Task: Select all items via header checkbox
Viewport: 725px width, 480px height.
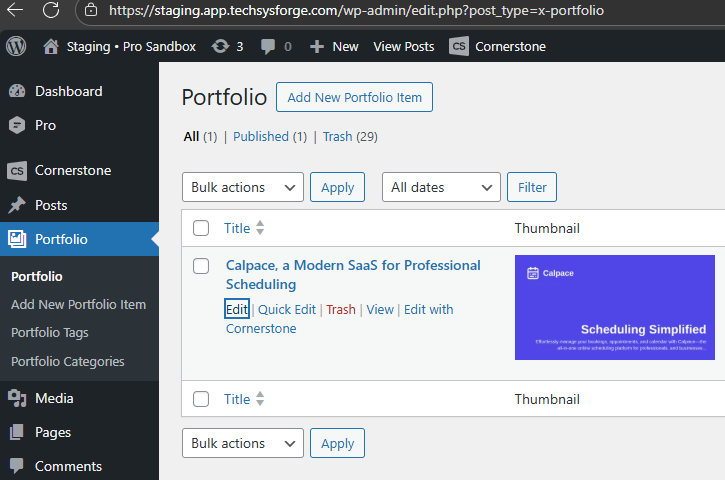Action: click(x=201, y=228)
